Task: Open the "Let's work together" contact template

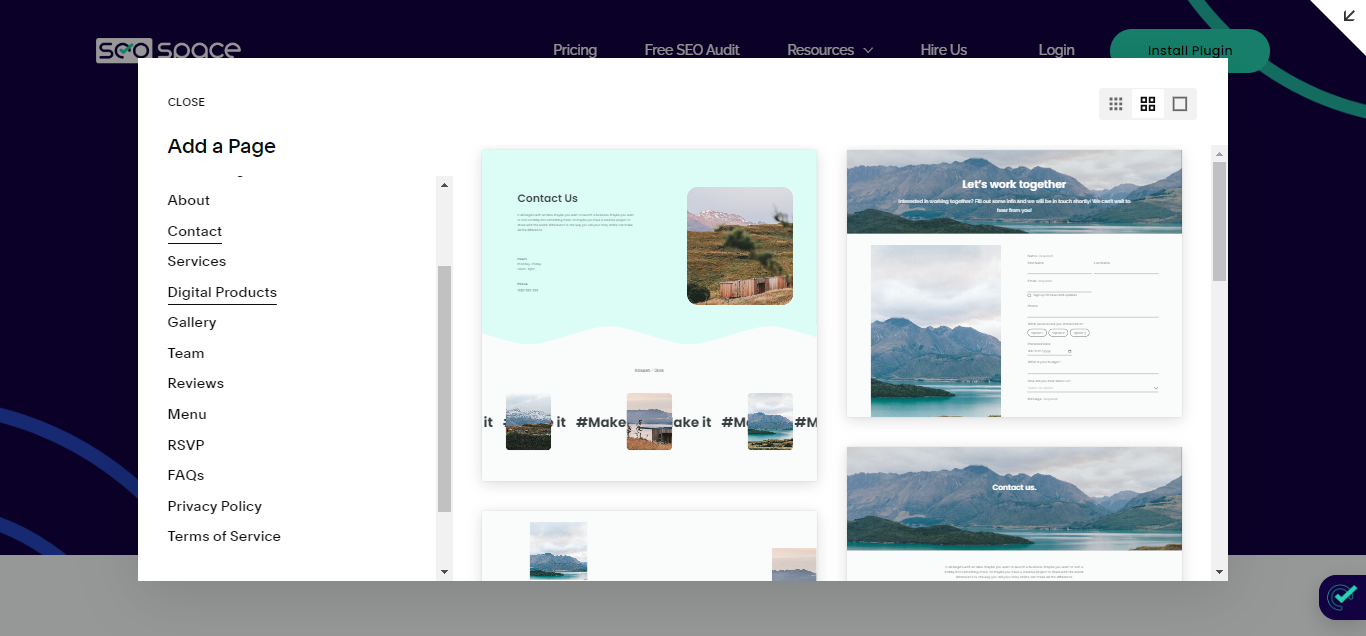Action: click(1013, 284)
